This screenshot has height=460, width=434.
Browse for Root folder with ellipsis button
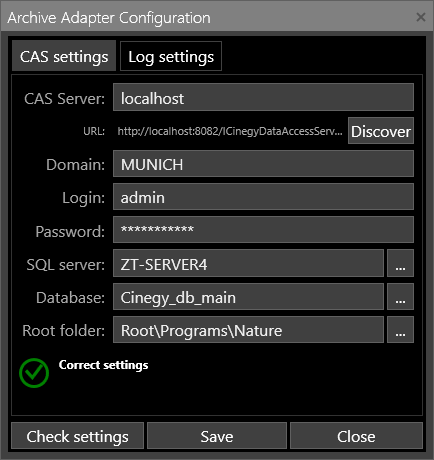point(400,330)
